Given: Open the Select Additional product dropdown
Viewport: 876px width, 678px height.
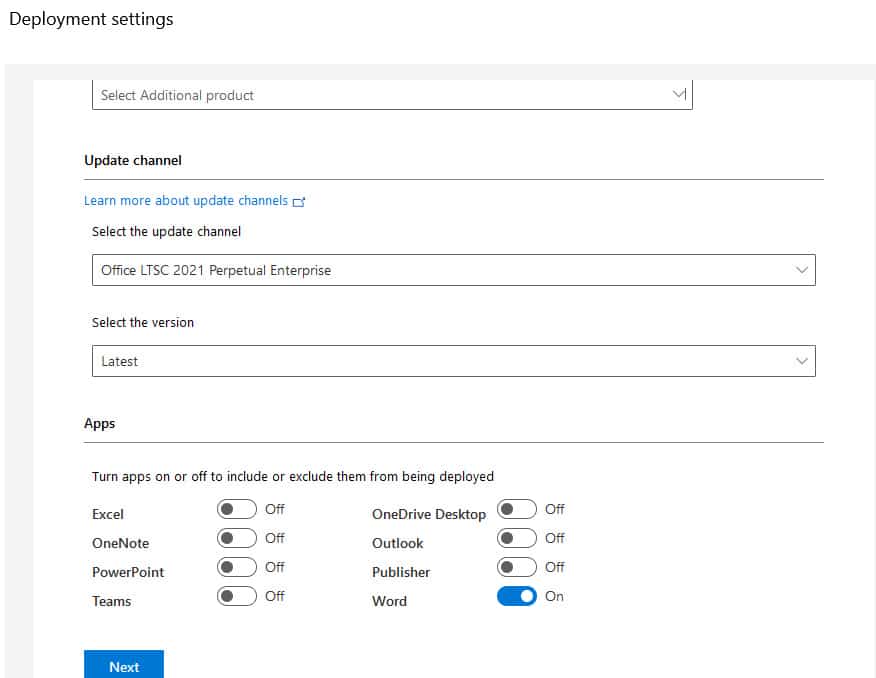Looking at the screenshot, I should [x=390, y=95].
